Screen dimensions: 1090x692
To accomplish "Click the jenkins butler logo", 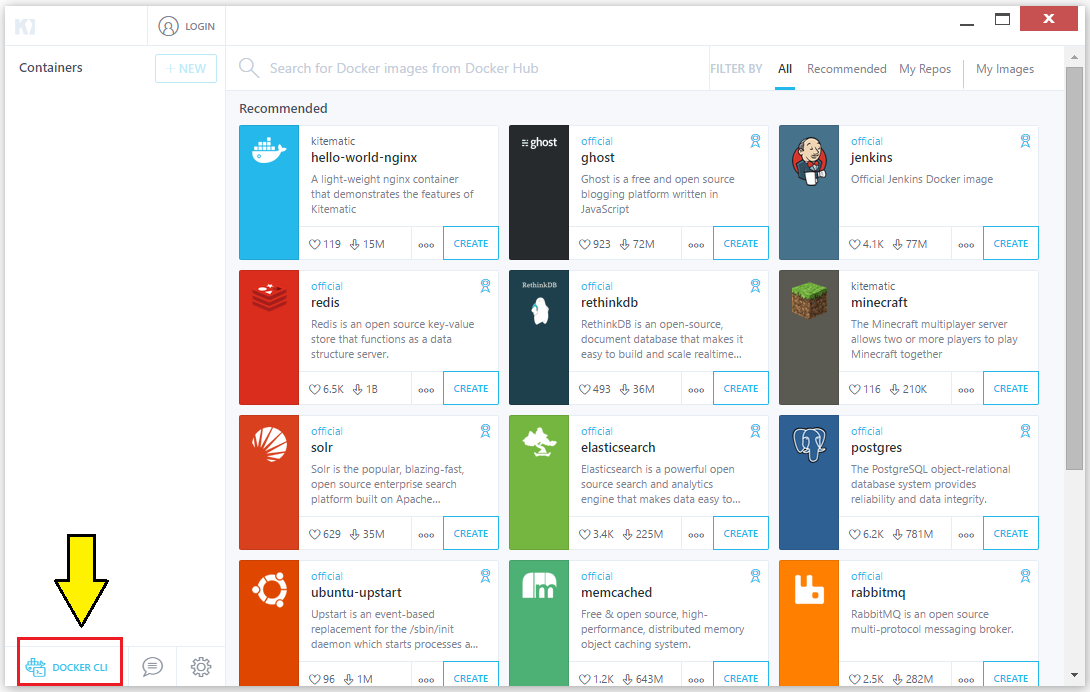I will click(x=809, y=161).
